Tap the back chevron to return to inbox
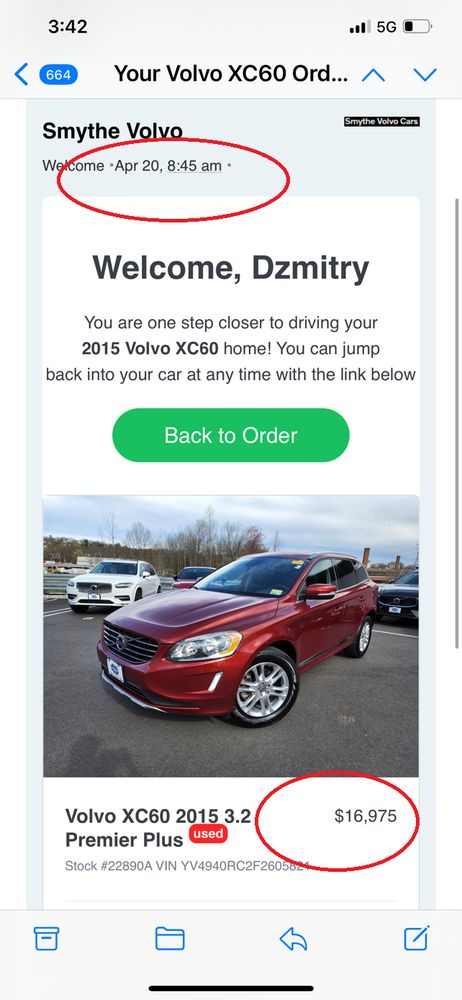This screenshot has height=1000, width=462. tap(21, 75)
